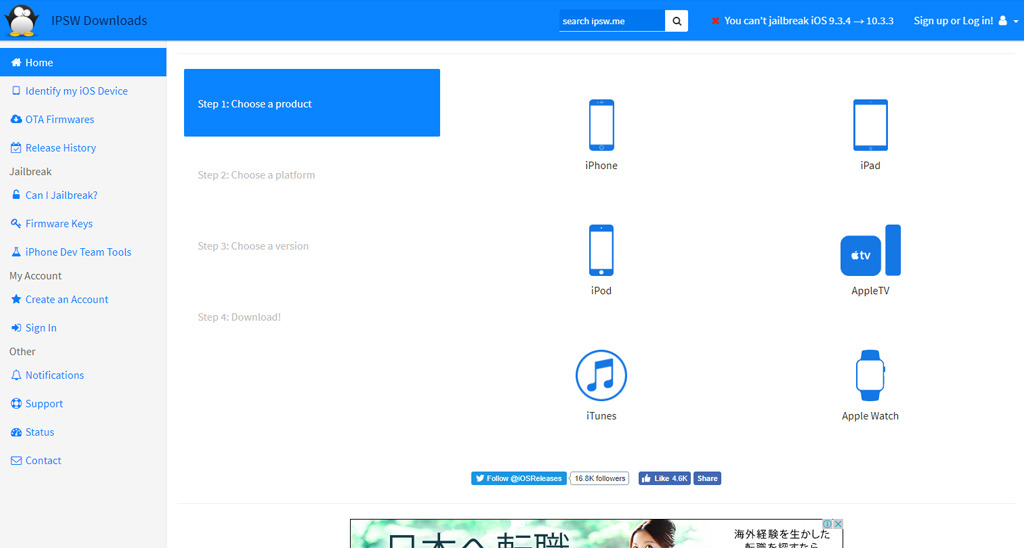This screenshot has width=1024, height=548.
Task: Click the magnifier search button
Action: (x=677, y=21)
